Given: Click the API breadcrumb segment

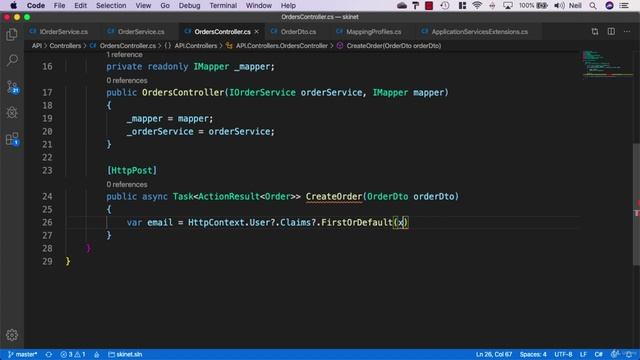Looking at the screenshot, I should (37, 46).
